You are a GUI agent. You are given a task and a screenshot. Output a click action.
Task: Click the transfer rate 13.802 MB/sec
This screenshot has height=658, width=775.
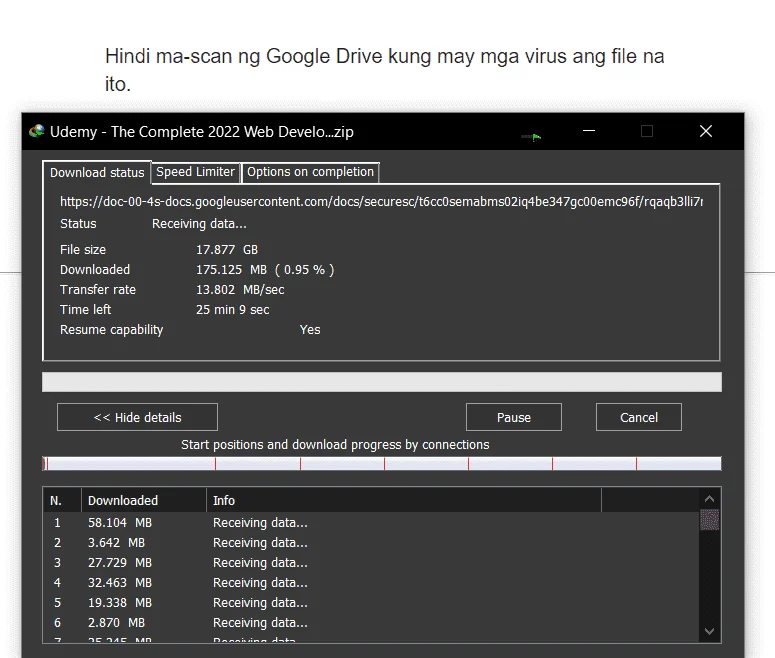click(x=240, y=290)
